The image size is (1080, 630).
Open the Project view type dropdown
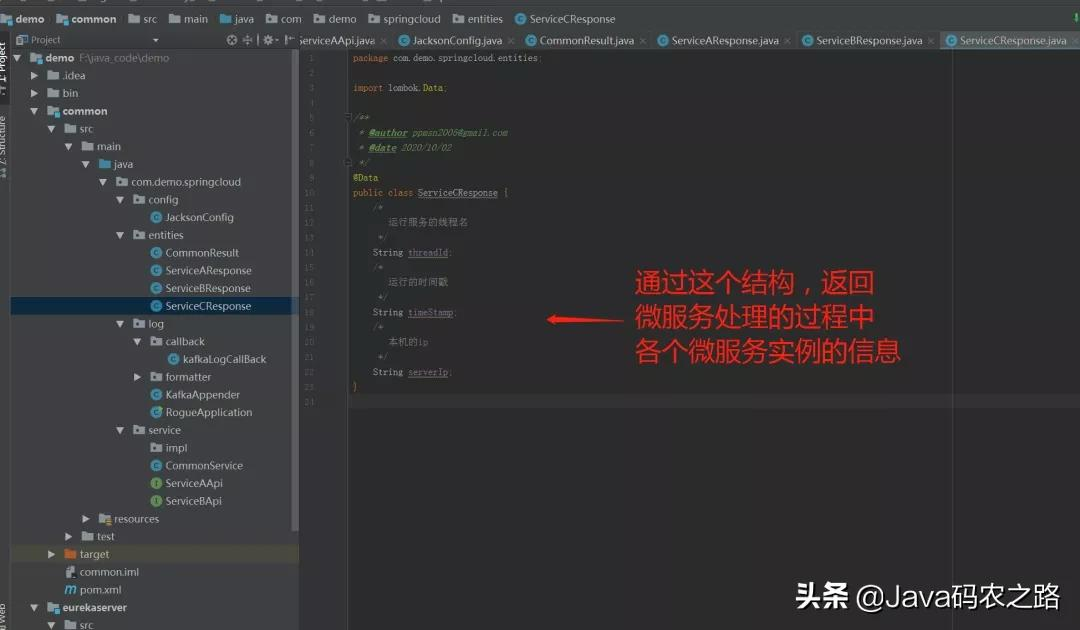(x=155, y=40)
